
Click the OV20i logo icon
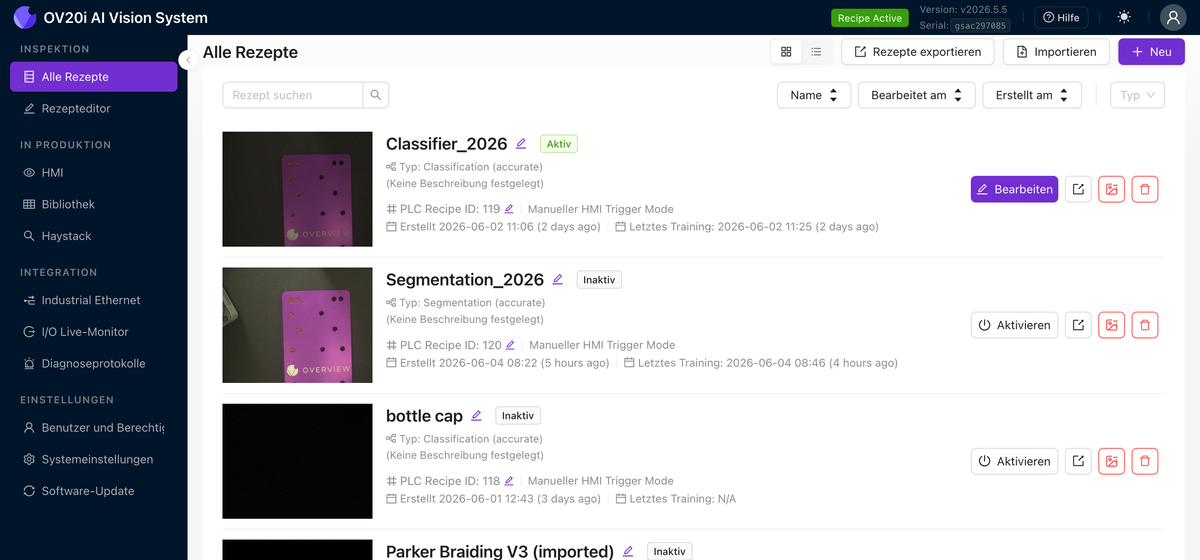click(24, 17)
